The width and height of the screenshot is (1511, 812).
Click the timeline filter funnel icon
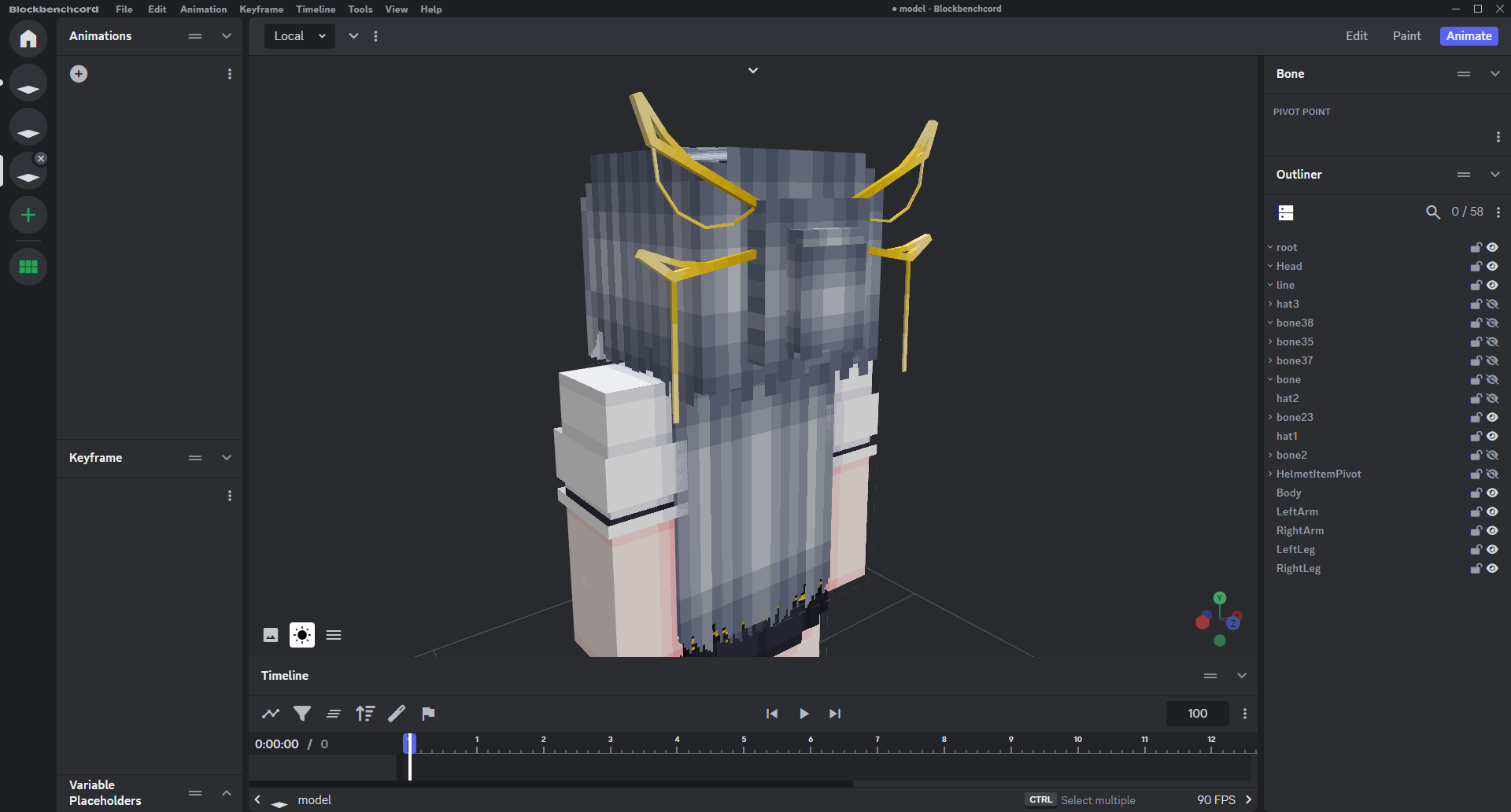click(302, 714)
